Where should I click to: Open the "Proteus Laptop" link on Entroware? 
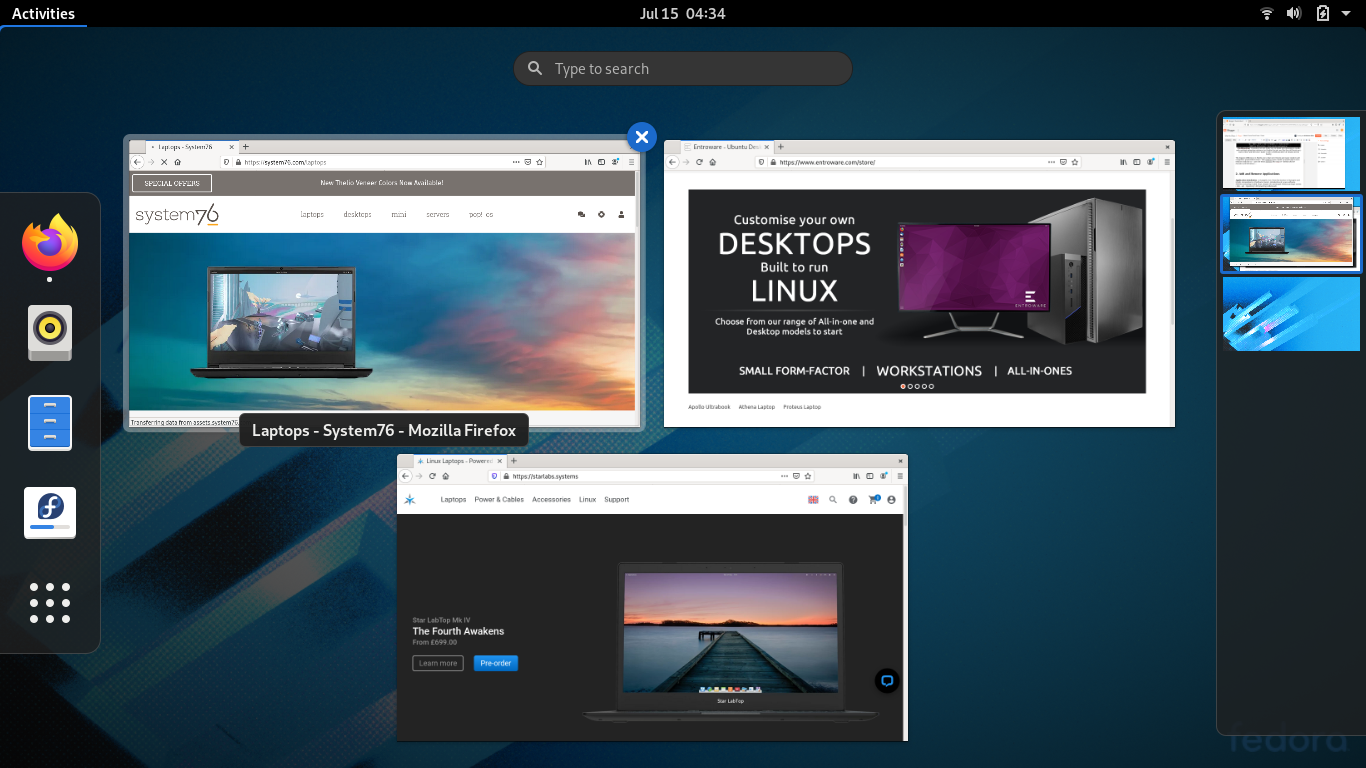803,407
